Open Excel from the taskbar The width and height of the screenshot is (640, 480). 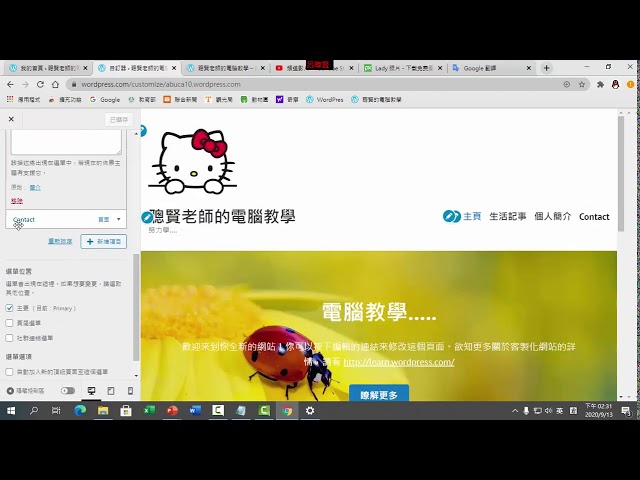pos(149,410)
